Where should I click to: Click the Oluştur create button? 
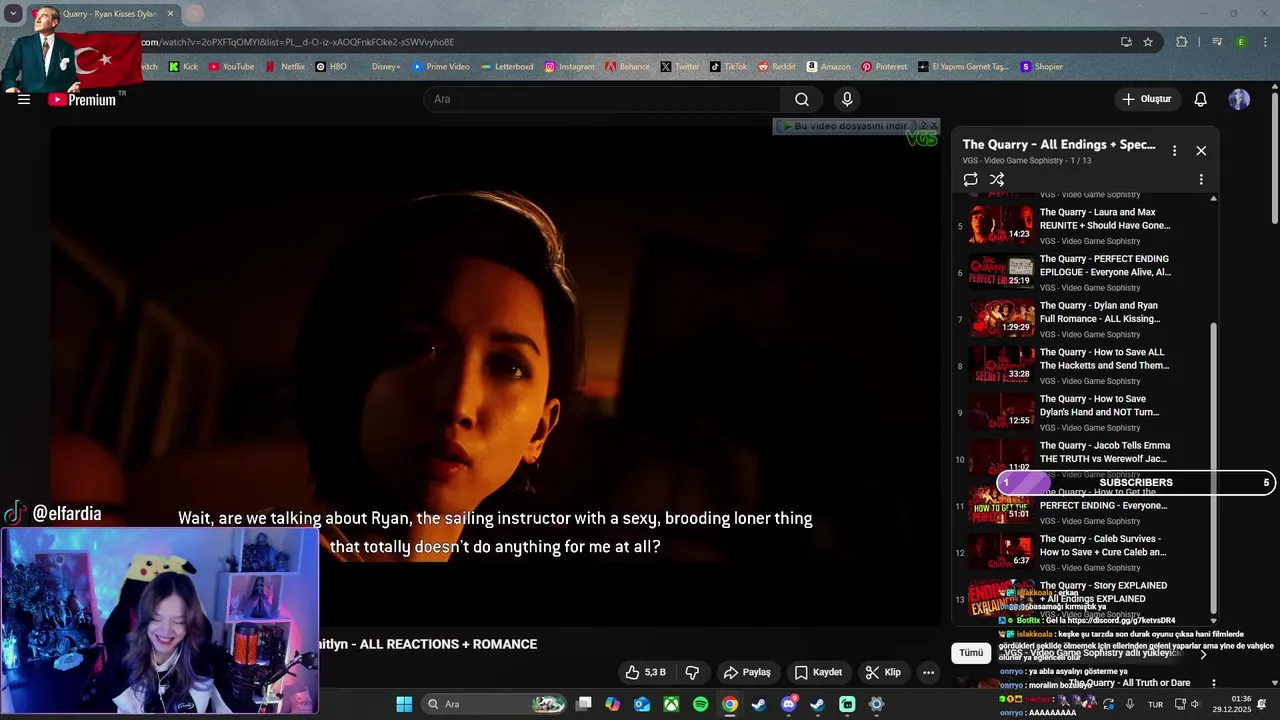click(1146, 99)
